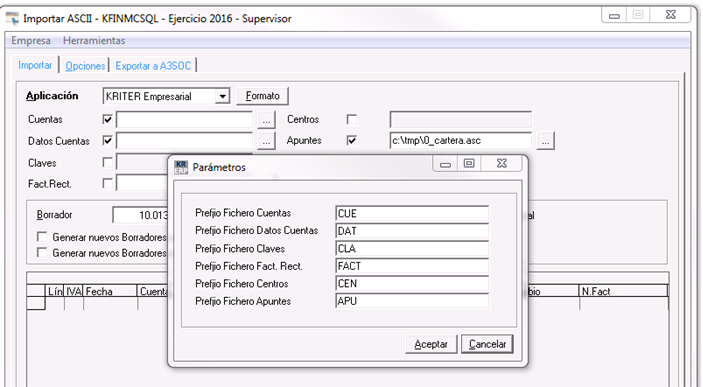Minimize the Parámetros dialog
The height and width of the screenshot is (387, 703).
[x=445, y=164]
